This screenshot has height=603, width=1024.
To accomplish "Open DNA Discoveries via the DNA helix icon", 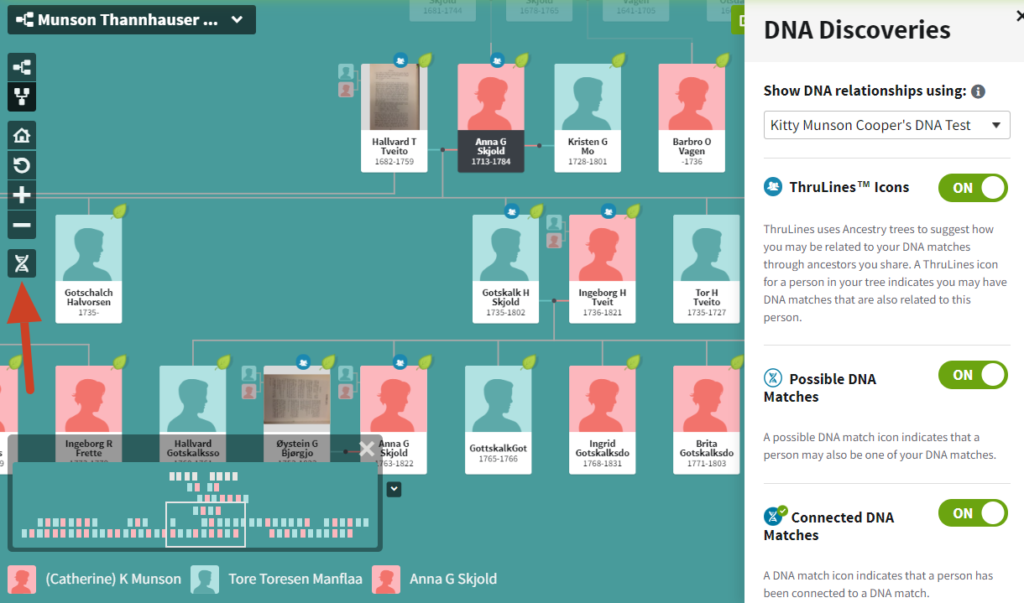I will [22, 263].
